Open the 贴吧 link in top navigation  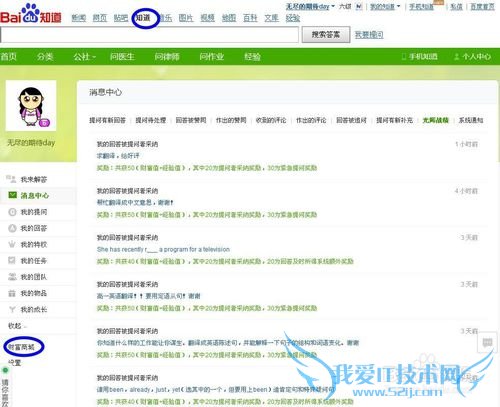pyautogui.click(x=121, y=18)
